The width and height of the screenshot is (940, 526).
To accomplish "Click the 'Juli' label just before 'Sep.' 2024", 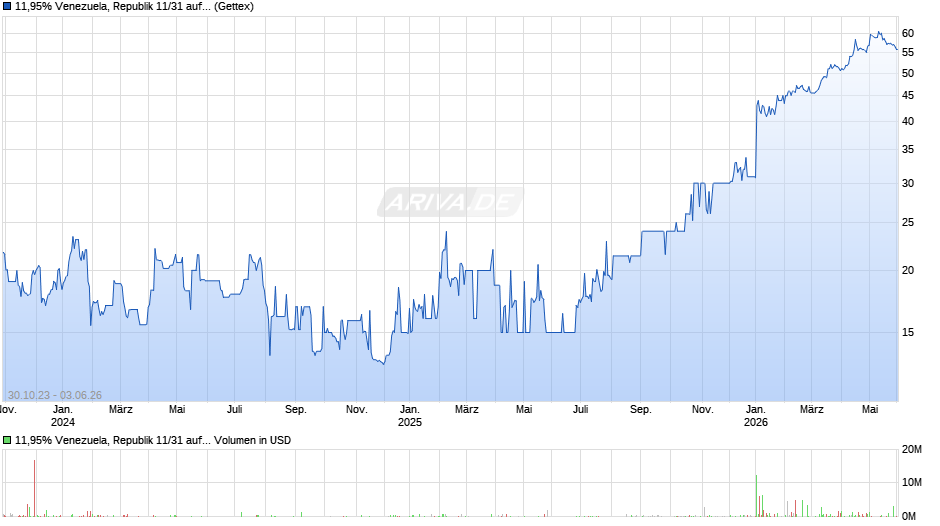I will 234,410.
